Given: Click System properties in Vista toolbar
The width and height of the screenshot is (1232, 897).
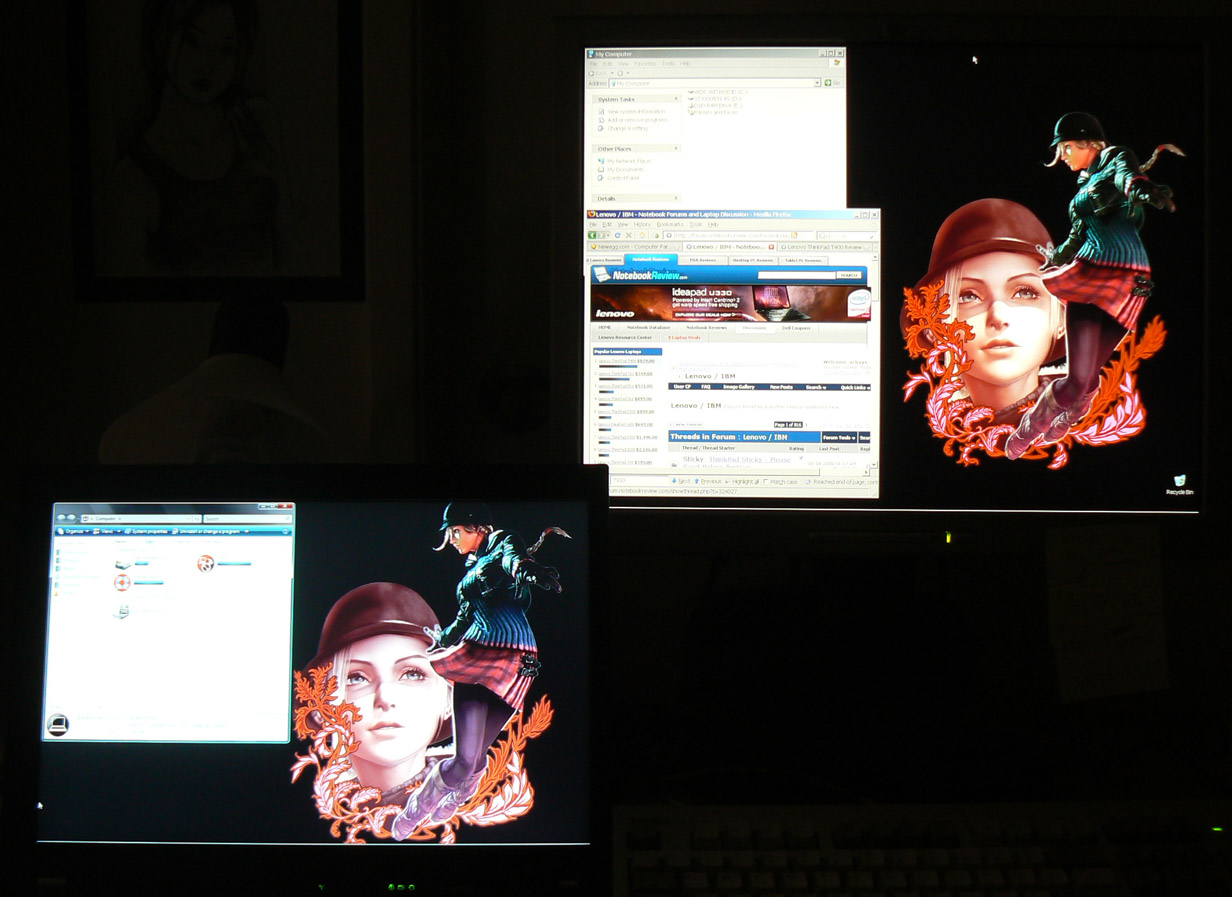Looking at the screenshot, I should 146,531.
